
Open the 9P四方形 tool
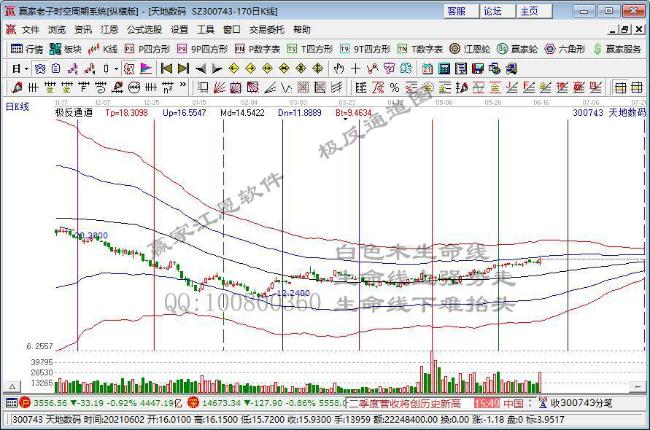pos(202,49)
